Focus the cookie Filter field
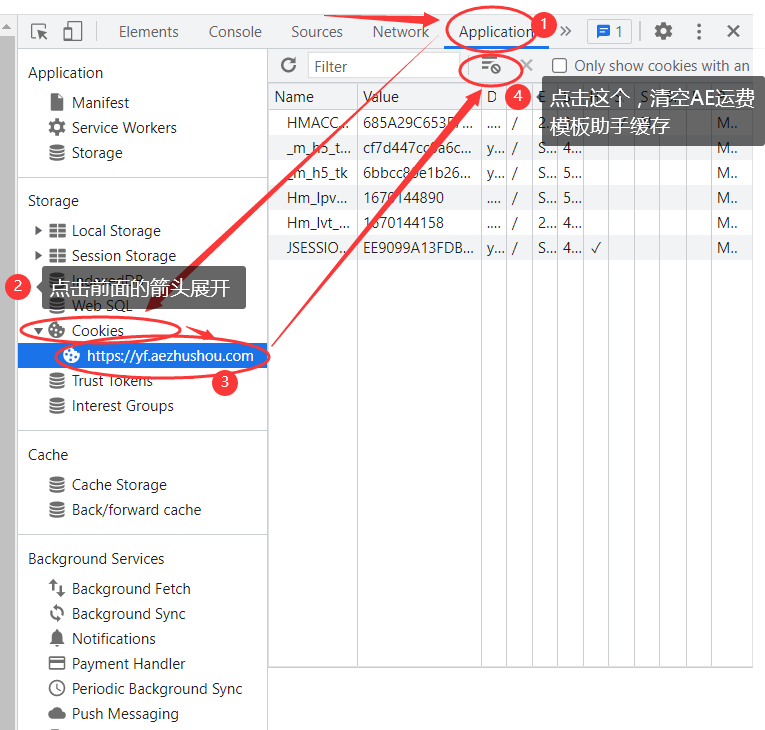This screenshot has width=765, height=730. pos(383,66)
